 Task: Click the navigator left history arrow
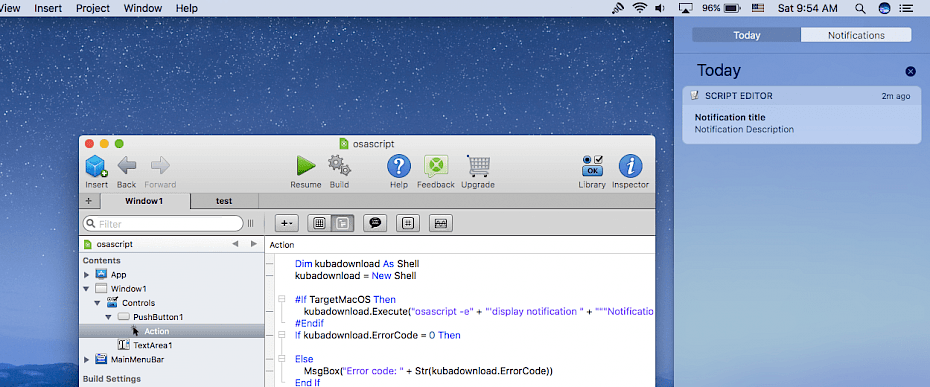[x=235, y=244]
